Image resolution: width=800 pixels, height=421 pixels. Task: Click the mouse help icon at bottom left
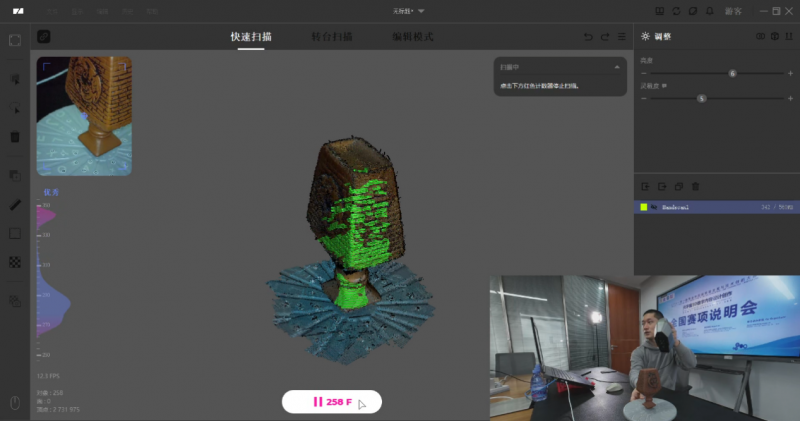click(15, 403)
